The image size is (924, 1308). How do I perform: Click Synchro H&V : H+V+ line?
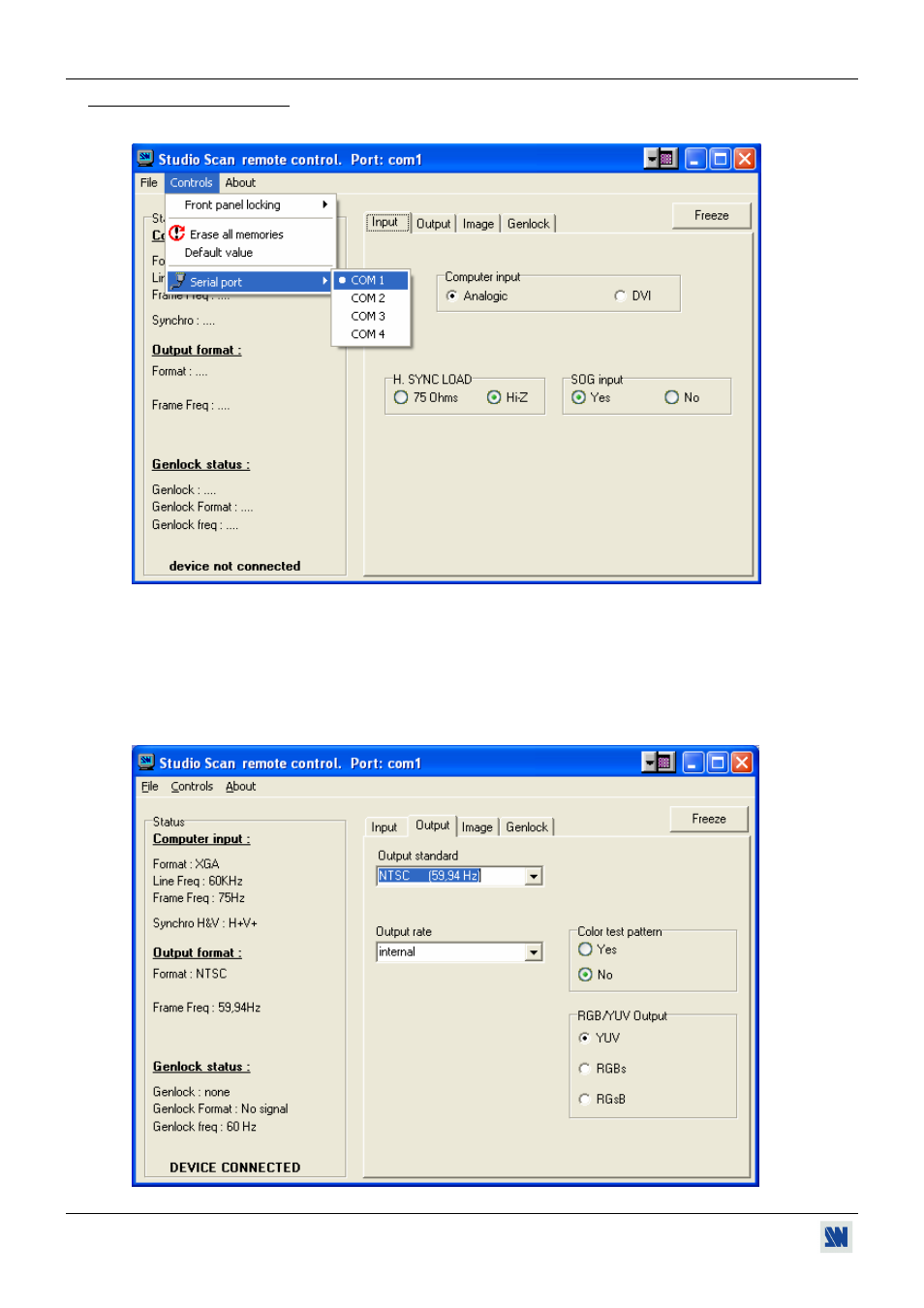[x=205, y=923]
